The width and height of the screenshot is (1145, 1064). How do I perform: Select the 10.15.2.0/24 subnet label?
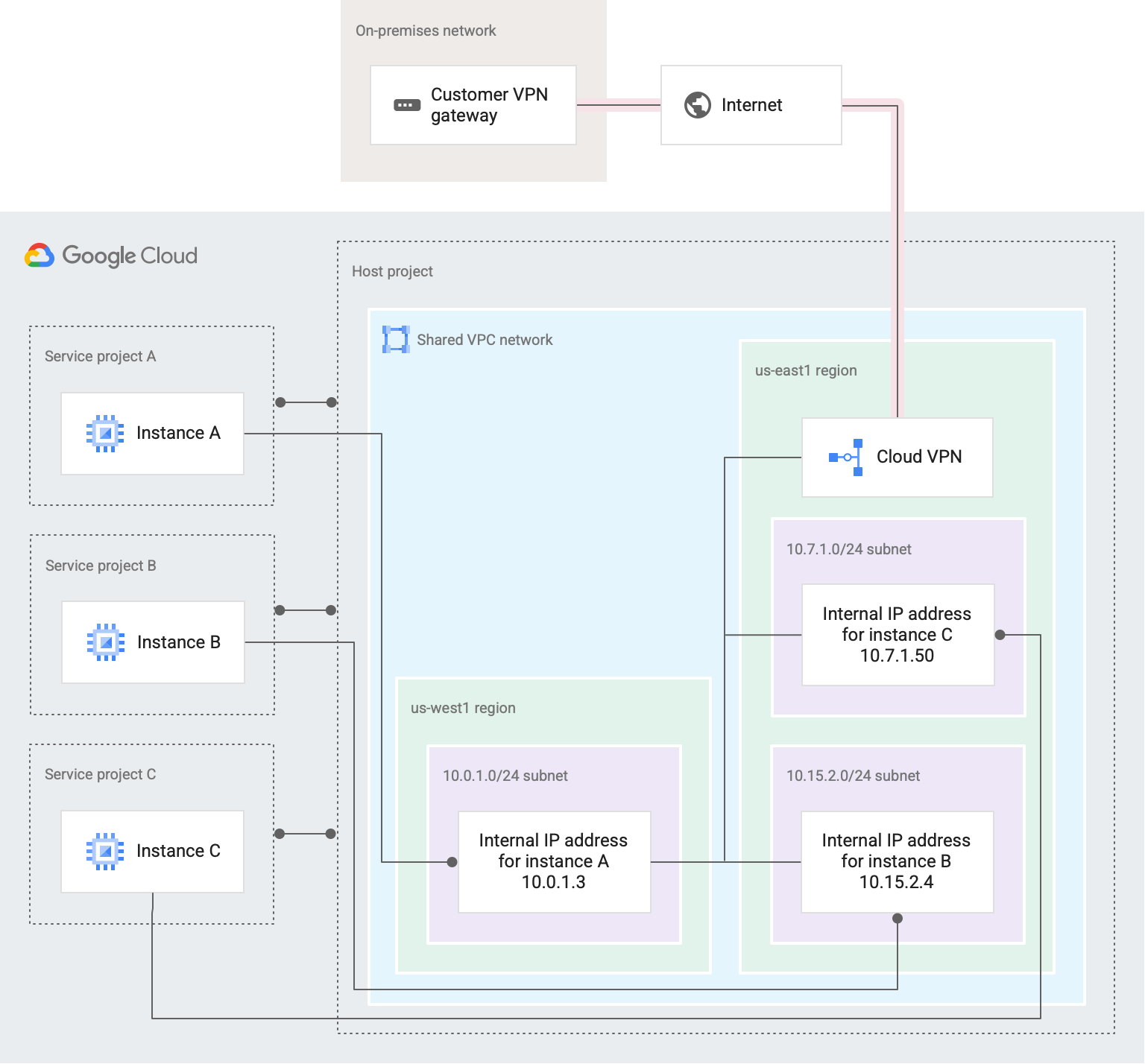(853, 776)
